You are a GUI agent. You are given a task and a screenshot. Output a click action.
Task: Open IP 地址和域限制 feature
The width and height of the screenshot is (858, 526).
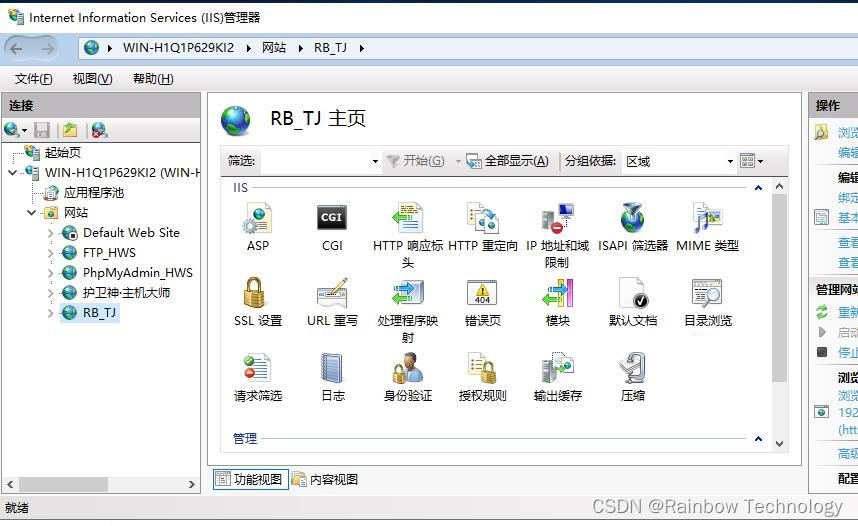click(x=557, y=235)
